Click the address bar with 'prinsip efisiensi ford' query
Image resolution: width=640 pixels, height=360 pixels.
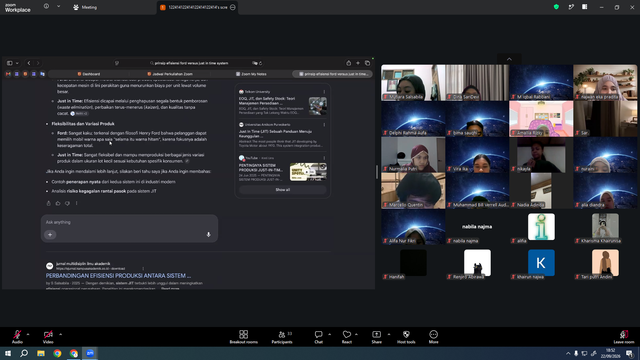tap(189, 63)
